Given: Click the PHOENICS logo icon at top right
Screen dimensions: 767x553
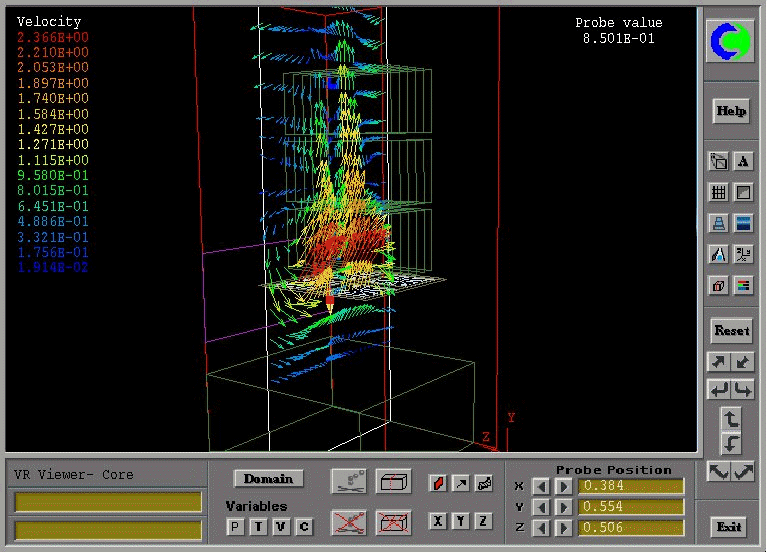Looking at the screenshot, I should (731, 41).
